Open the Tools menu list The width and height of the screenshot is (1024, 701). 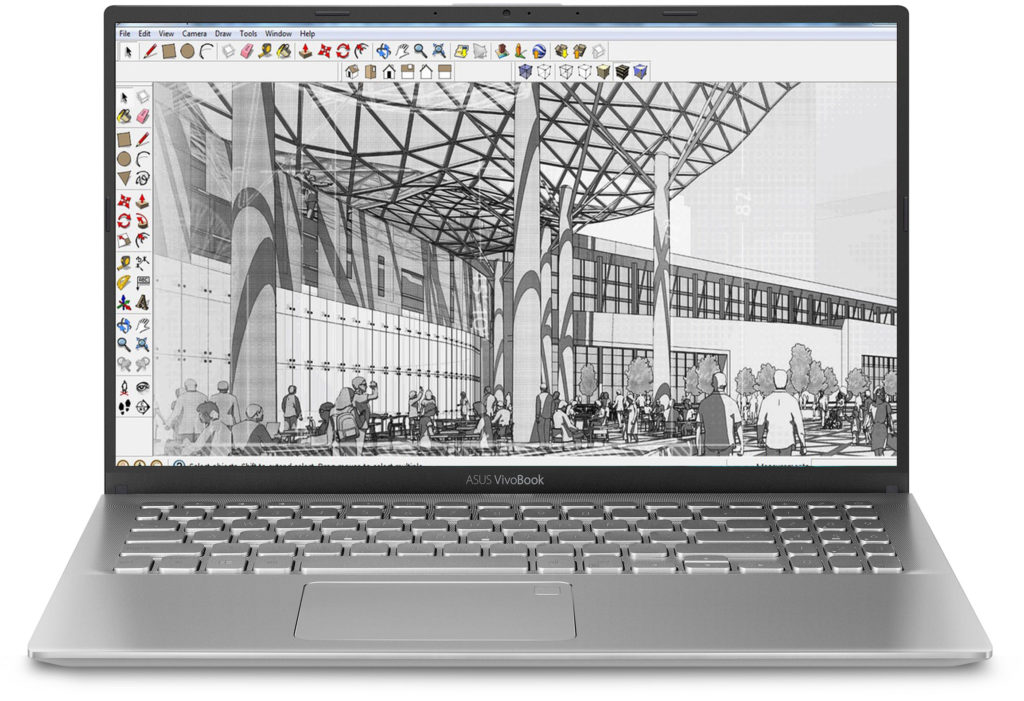pos(249,32)
